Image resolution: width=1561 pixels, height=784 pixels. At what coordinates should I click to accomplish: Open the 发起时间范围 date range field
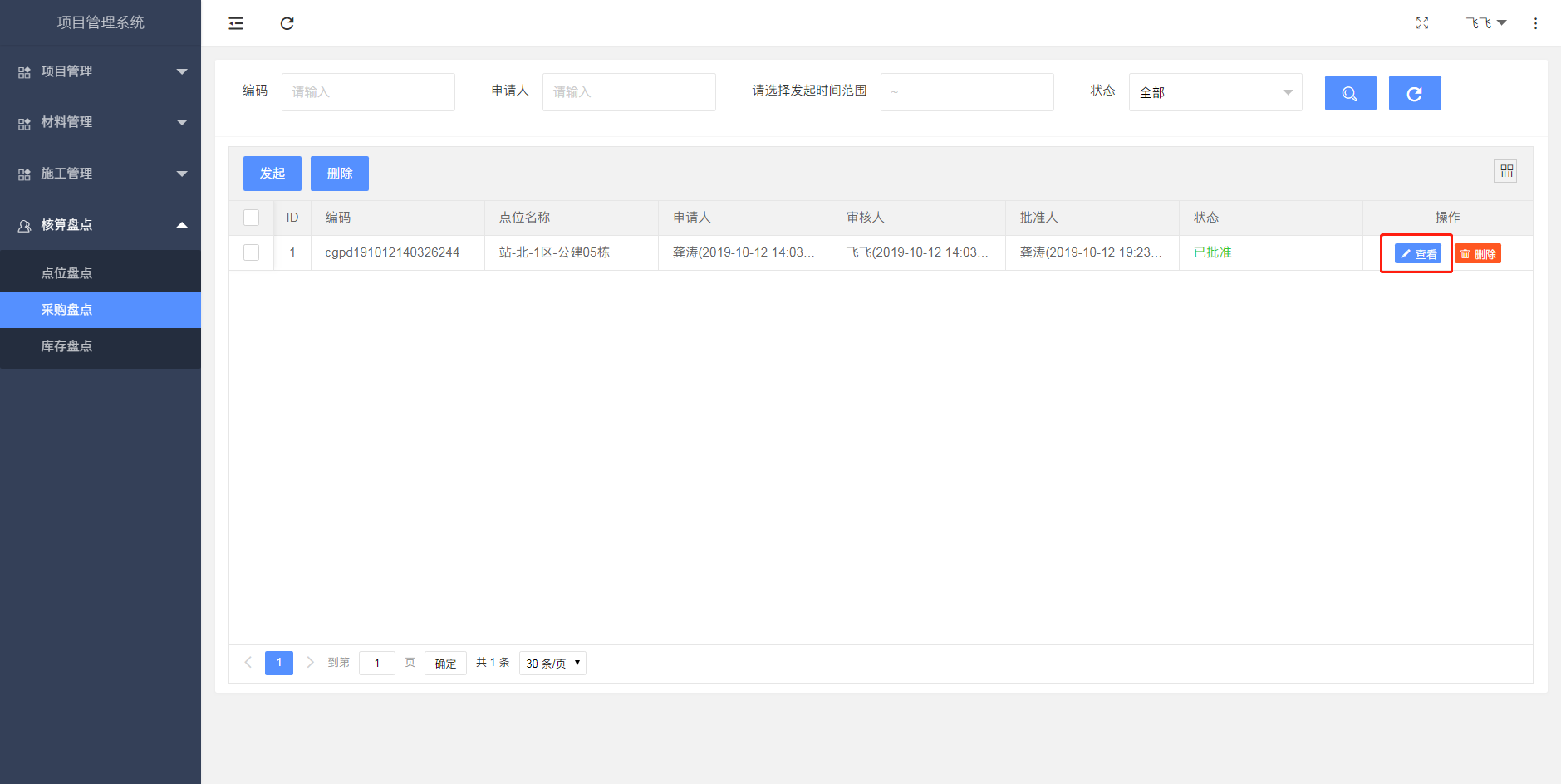tap(967, 92)
